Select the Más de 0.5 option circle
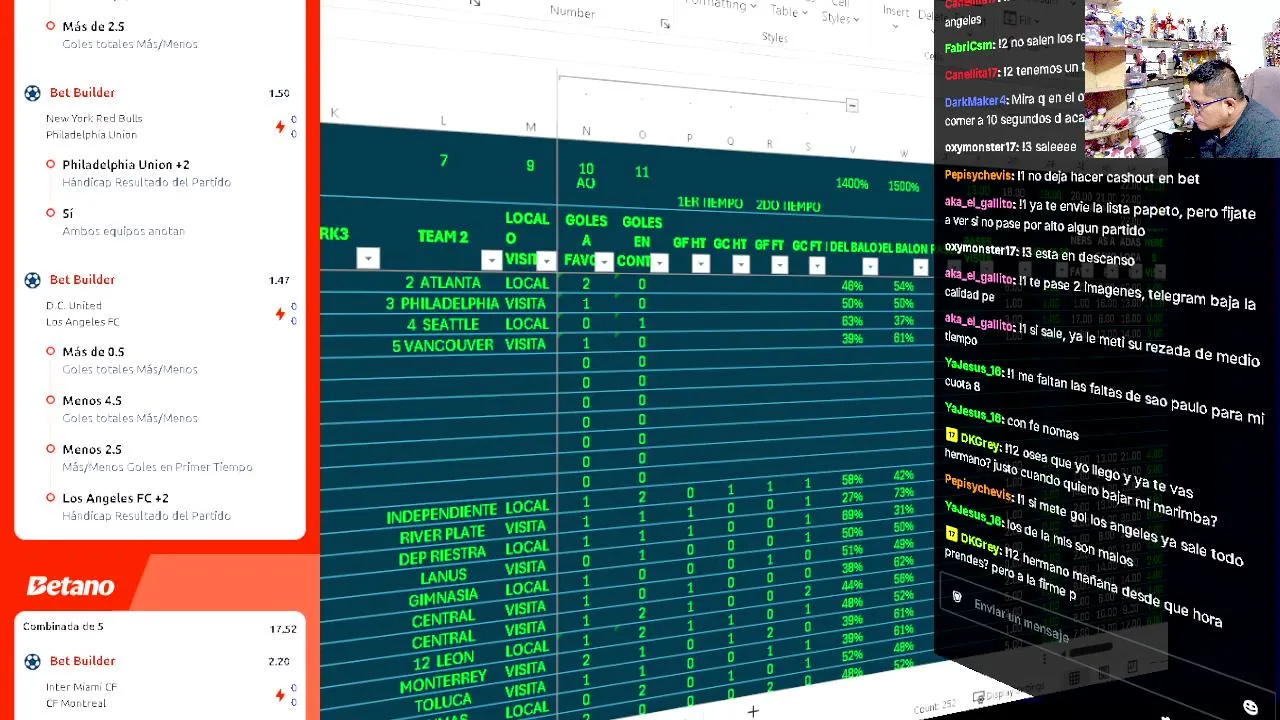 click(x=50, y=351)
